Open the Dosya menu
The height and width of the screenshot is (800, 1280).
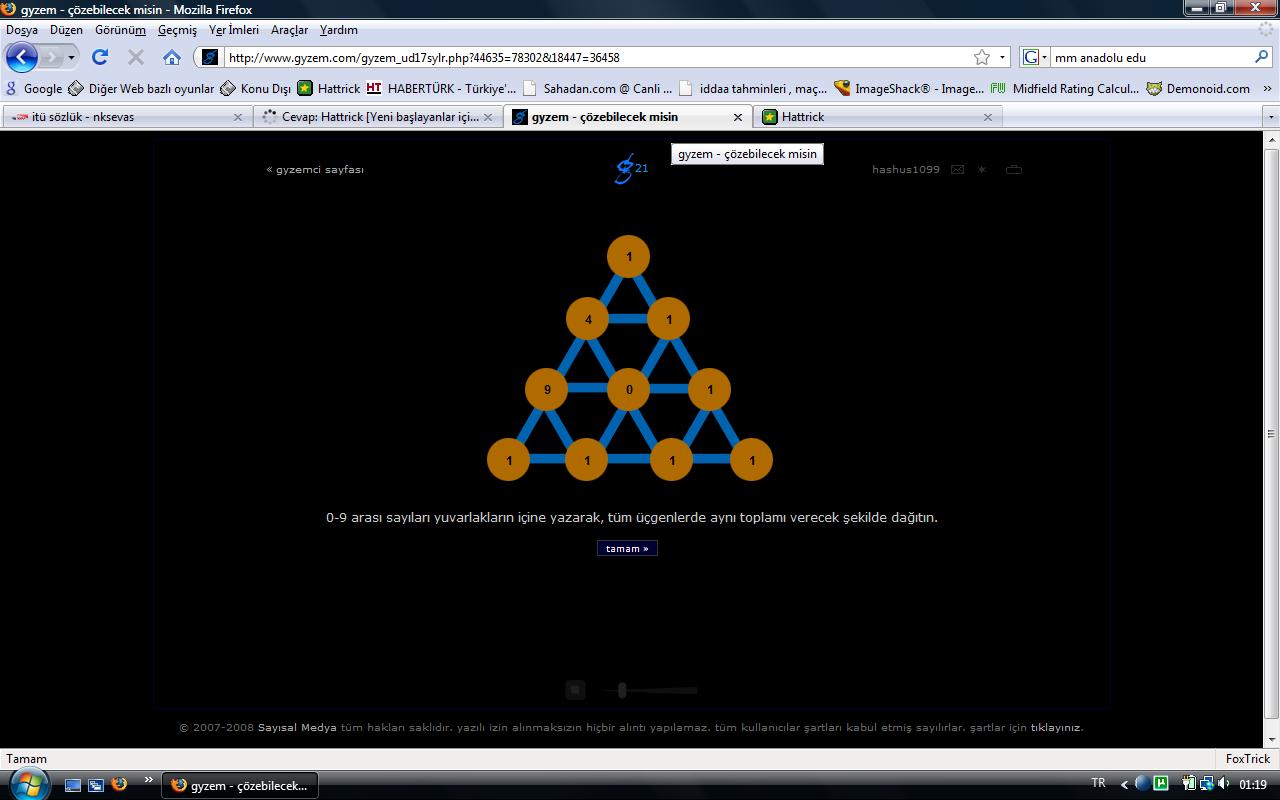pyautogui.click(x=22, y=30)
